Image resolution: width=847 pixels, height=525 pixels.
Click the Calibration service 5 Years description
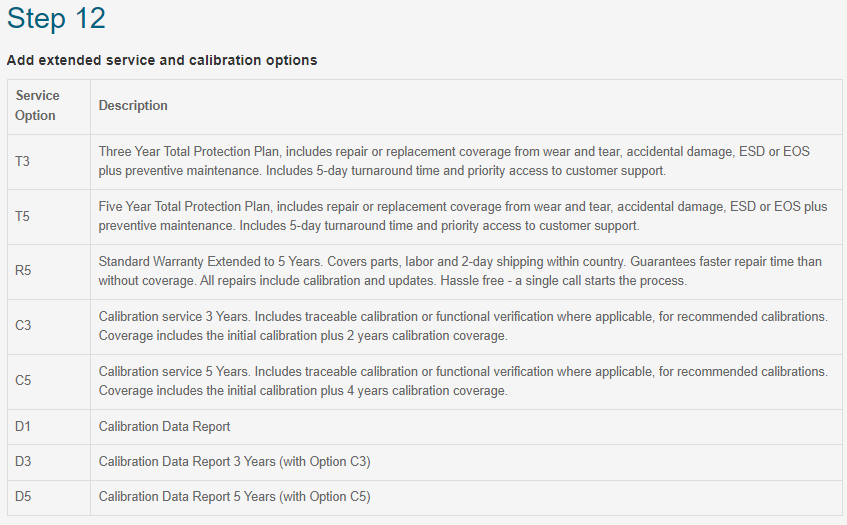coord(463,381)
